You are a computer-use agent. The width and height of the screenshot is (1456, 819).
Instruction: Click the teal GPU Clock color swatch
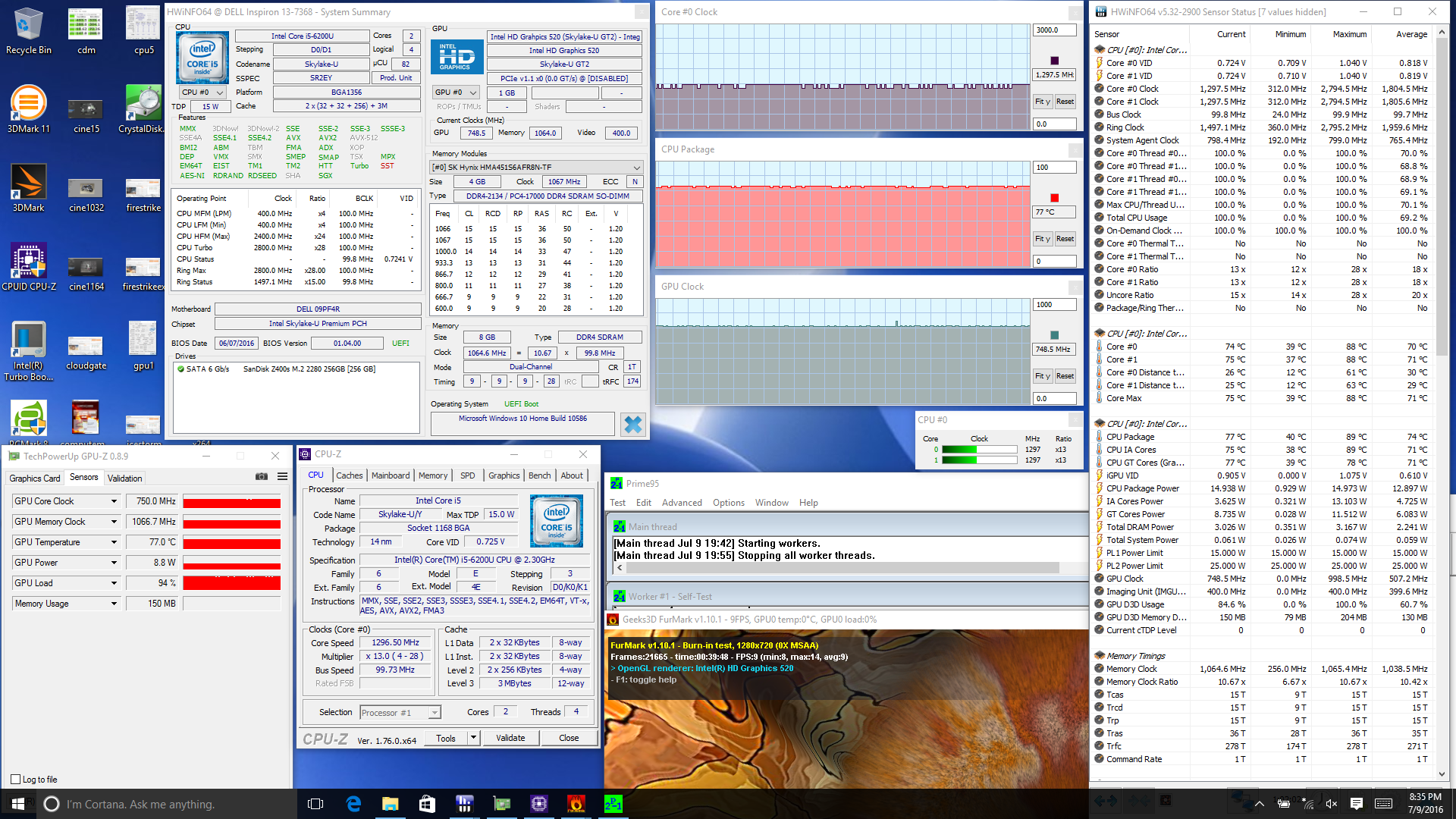pos(1054,335)
